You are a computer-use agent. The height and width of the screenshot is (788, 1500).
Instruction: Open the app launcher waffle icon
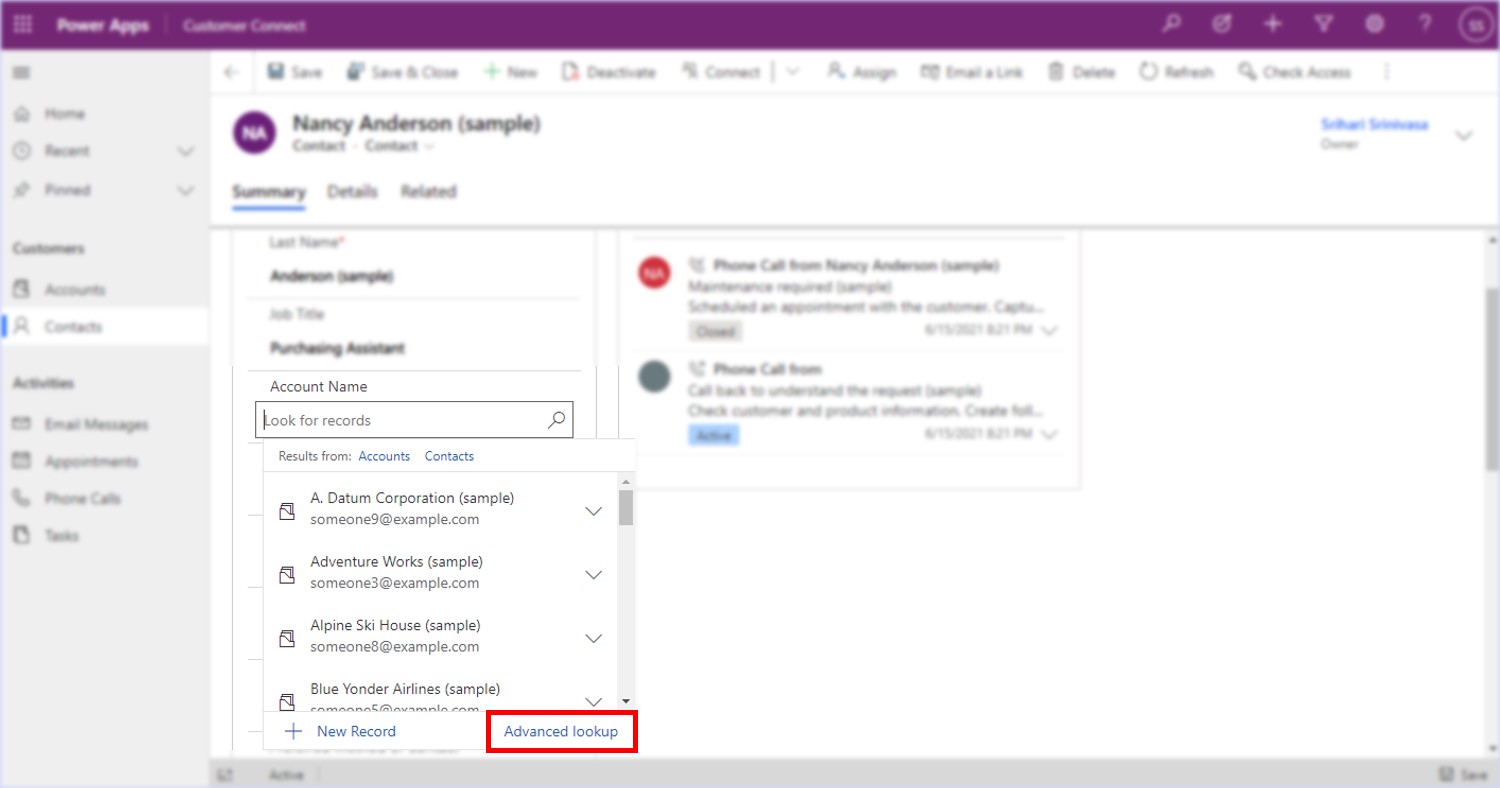coord(22,25)
